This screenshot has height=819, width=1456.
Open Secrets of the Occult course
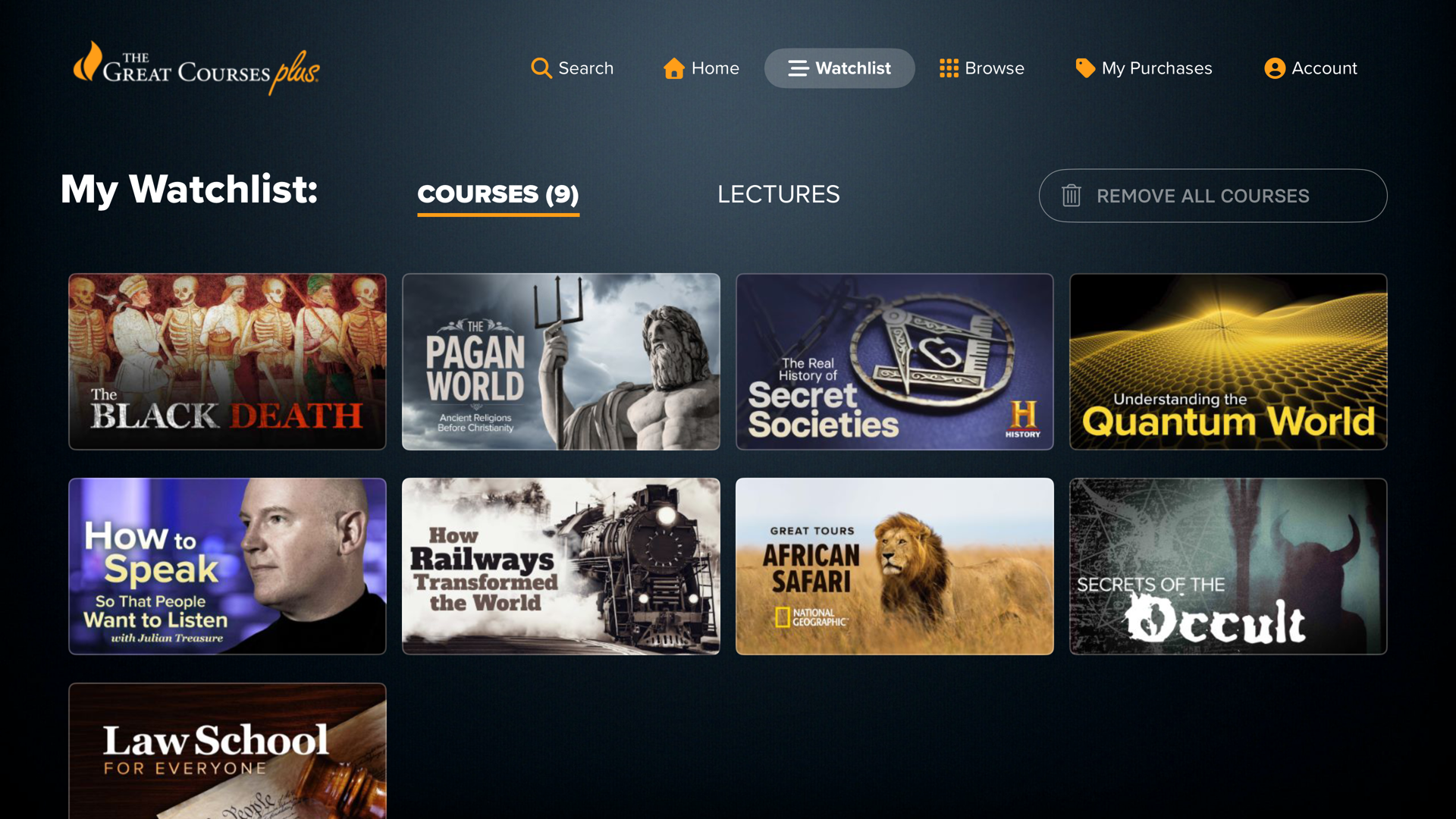pyautogui.click(x=1228, y=566)
